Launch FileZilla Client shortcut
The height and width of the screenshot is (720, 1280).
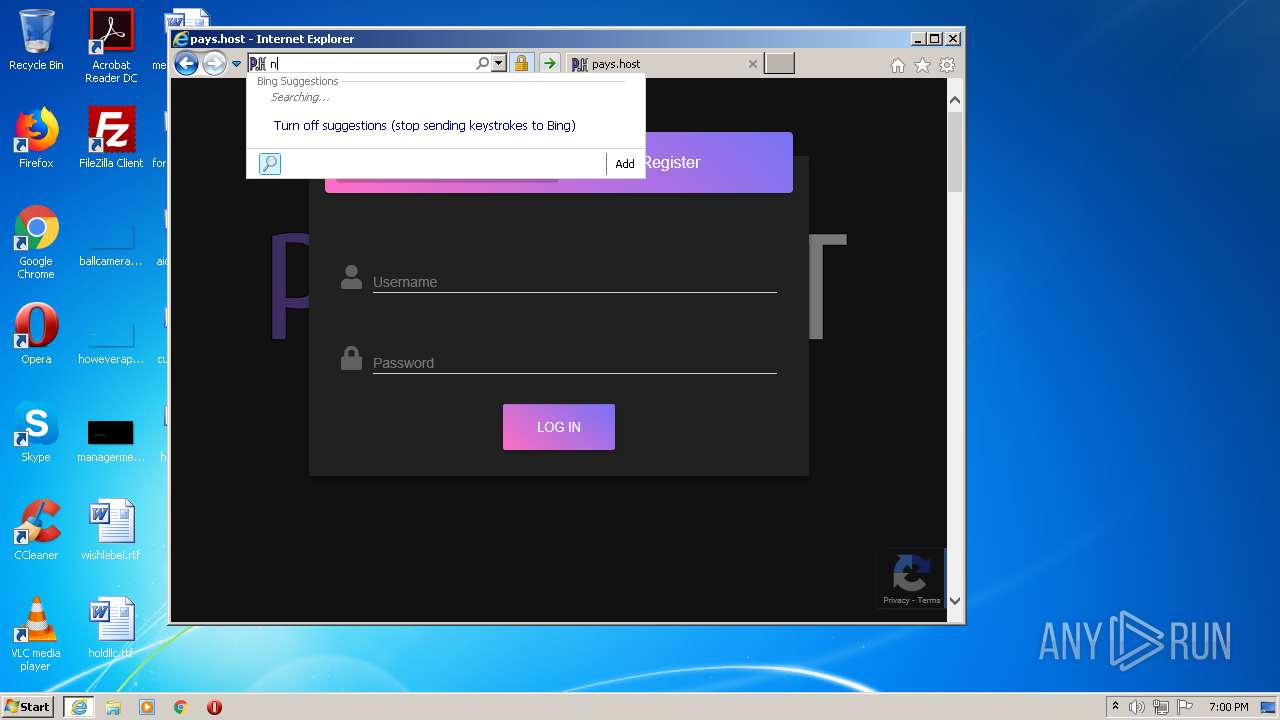pos(111,138)
